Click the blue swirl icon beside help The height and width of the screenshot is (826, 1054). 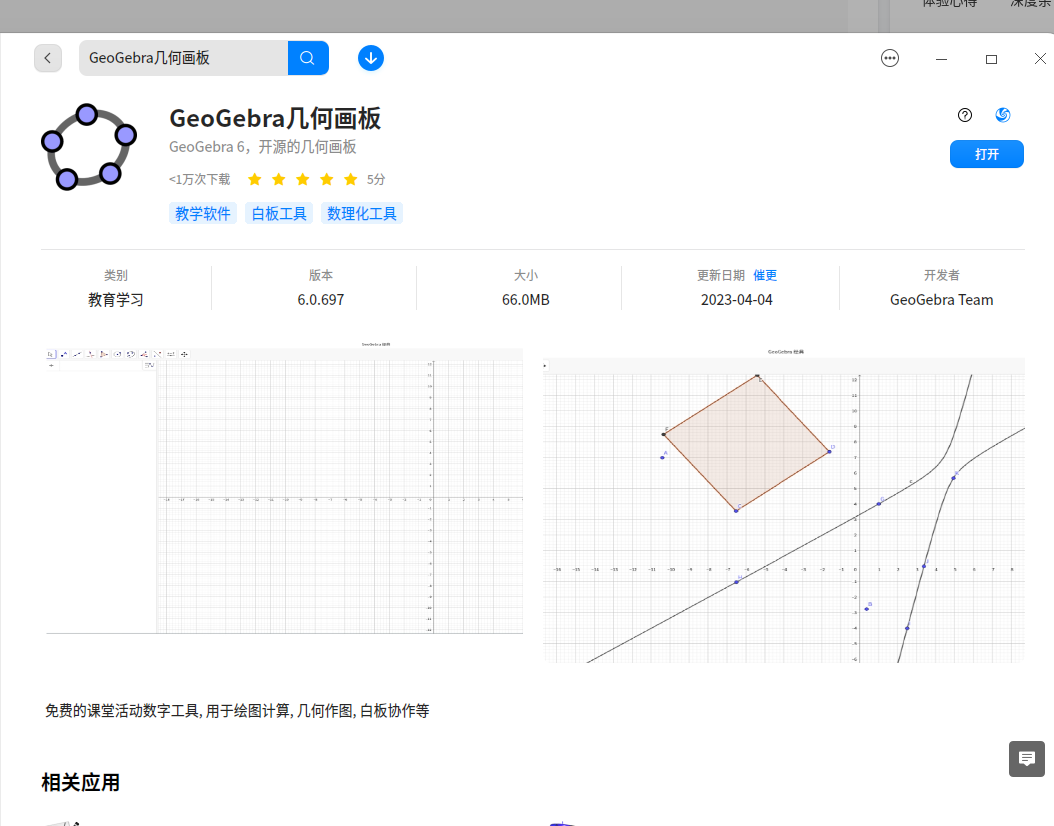tap(1002, 115)
